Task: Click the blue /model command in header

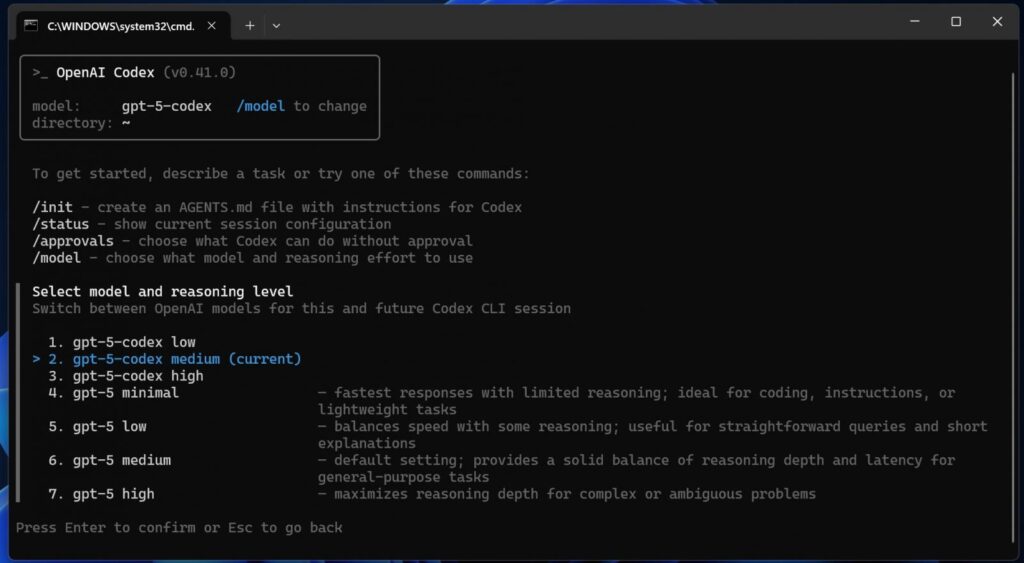Action: [261, 106]
